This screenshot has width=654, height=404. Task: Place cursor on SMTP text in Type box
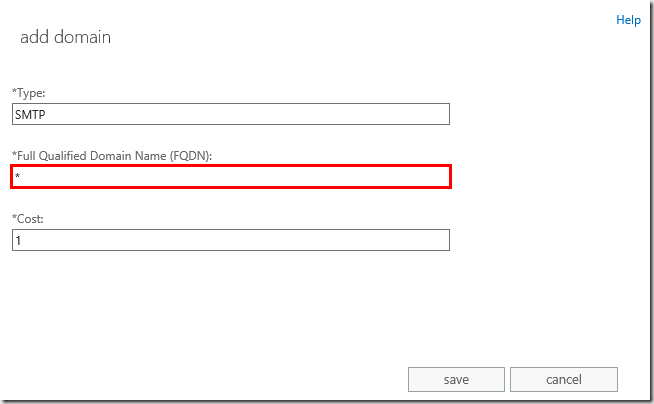click(x=30, y=115)
